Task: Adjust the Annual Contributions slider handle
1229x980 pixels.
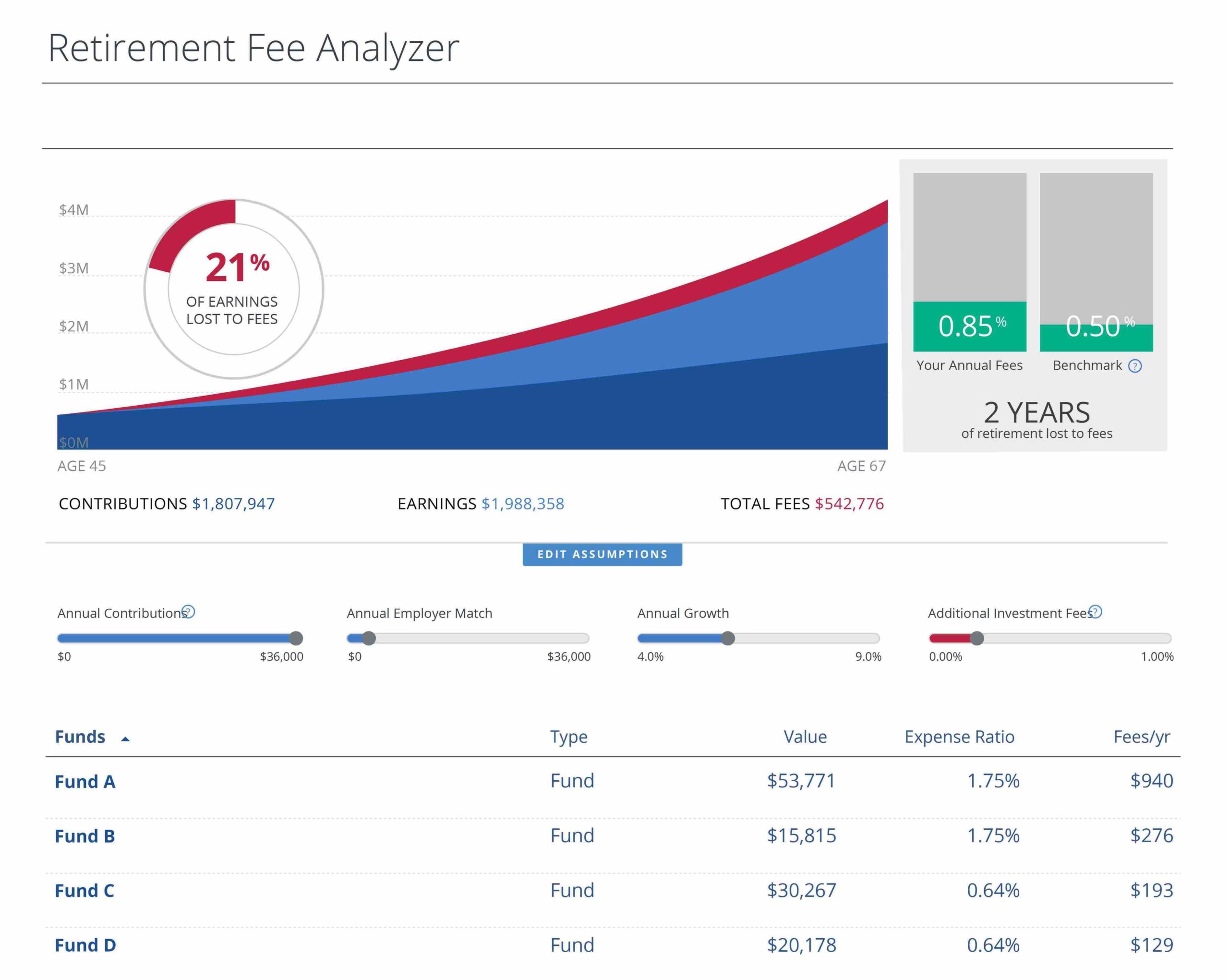Action: [x=296, y=638]
